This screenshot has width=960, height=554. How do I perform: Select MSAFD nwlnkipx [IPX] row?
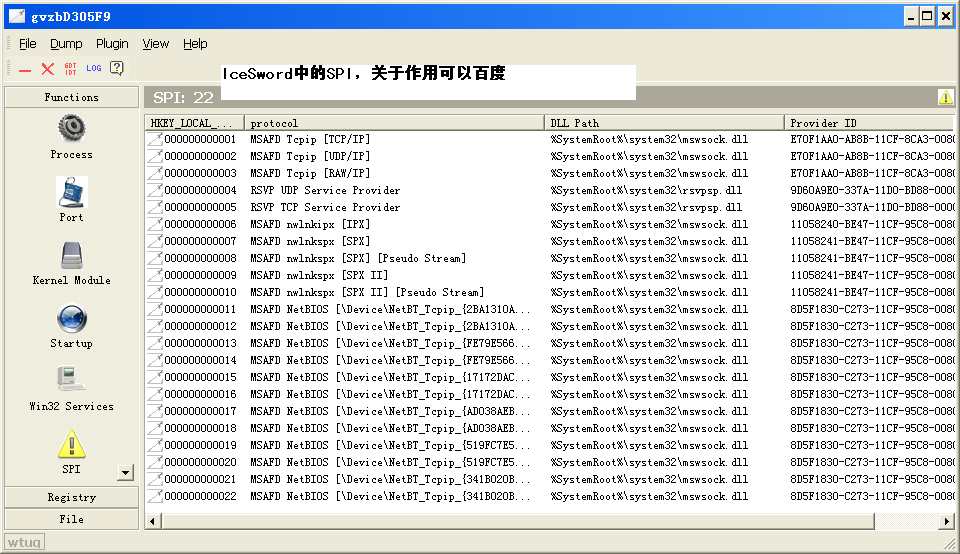(x=550, y=225)
